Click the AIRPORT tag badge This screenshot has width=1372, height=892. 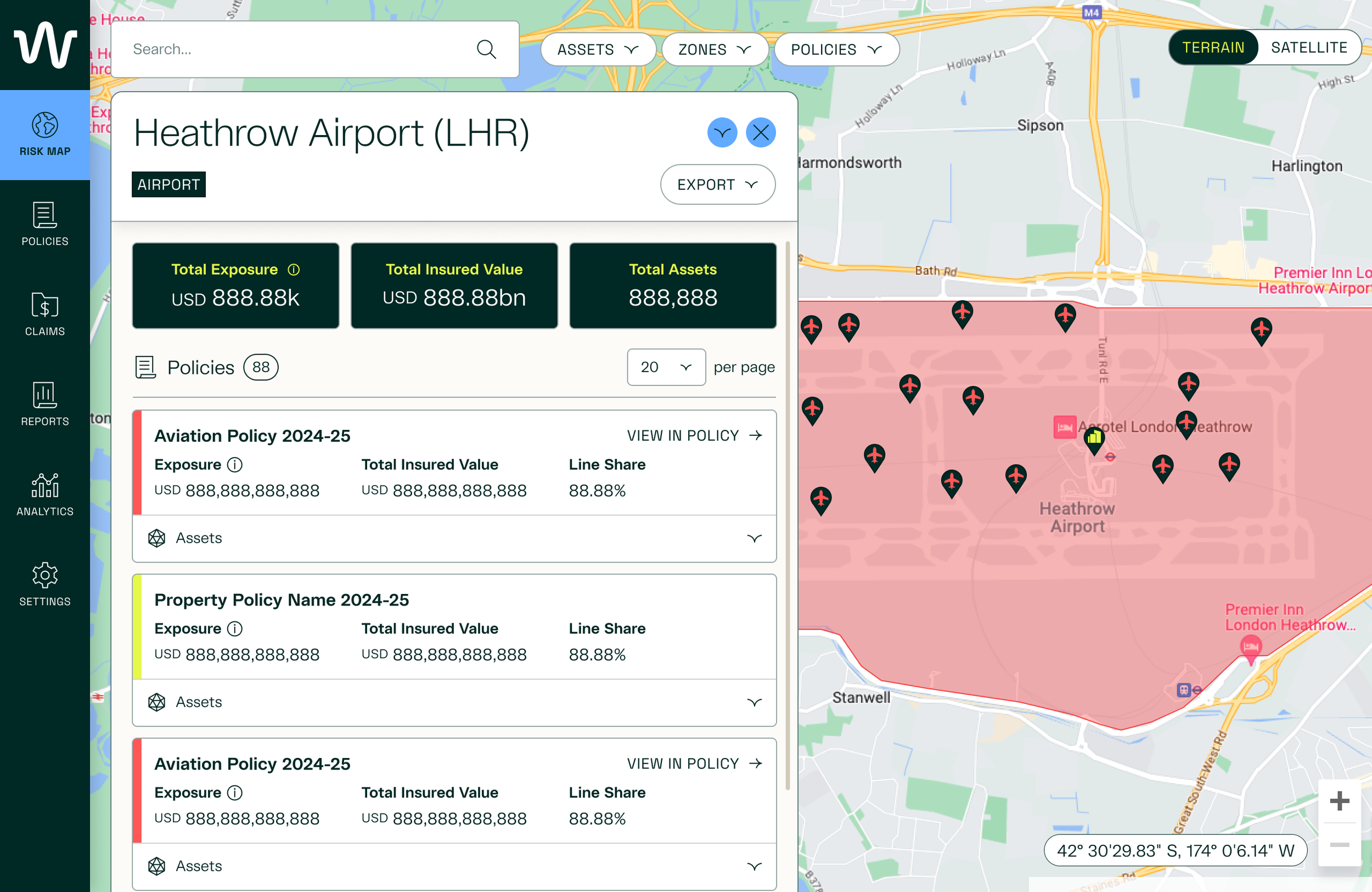tap(168, 184)
